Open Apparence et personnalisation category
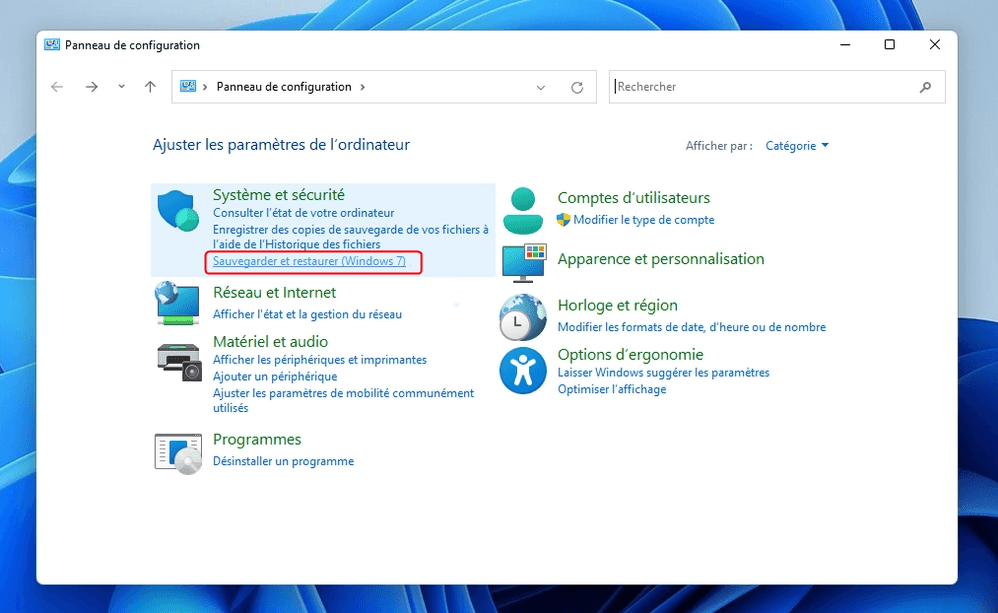 click(661, 259)
